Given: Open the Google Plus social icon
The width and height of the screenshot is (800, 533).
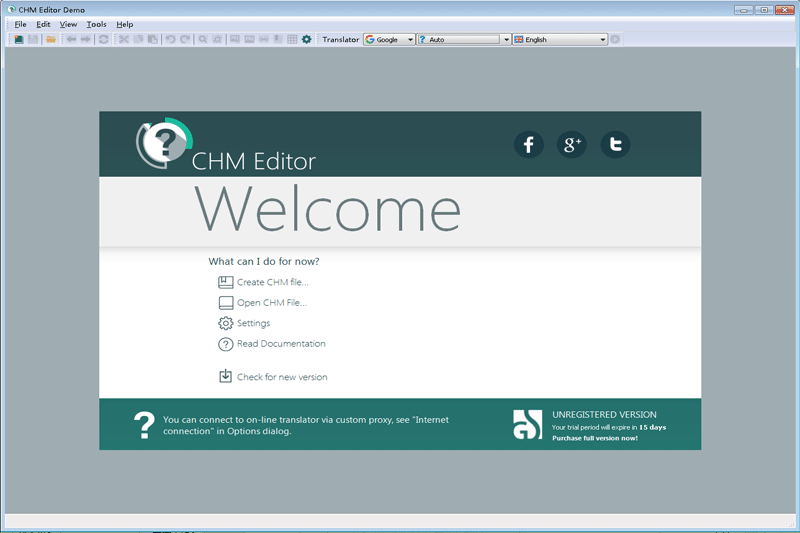Looking at the screenshot, I should 572,144.
